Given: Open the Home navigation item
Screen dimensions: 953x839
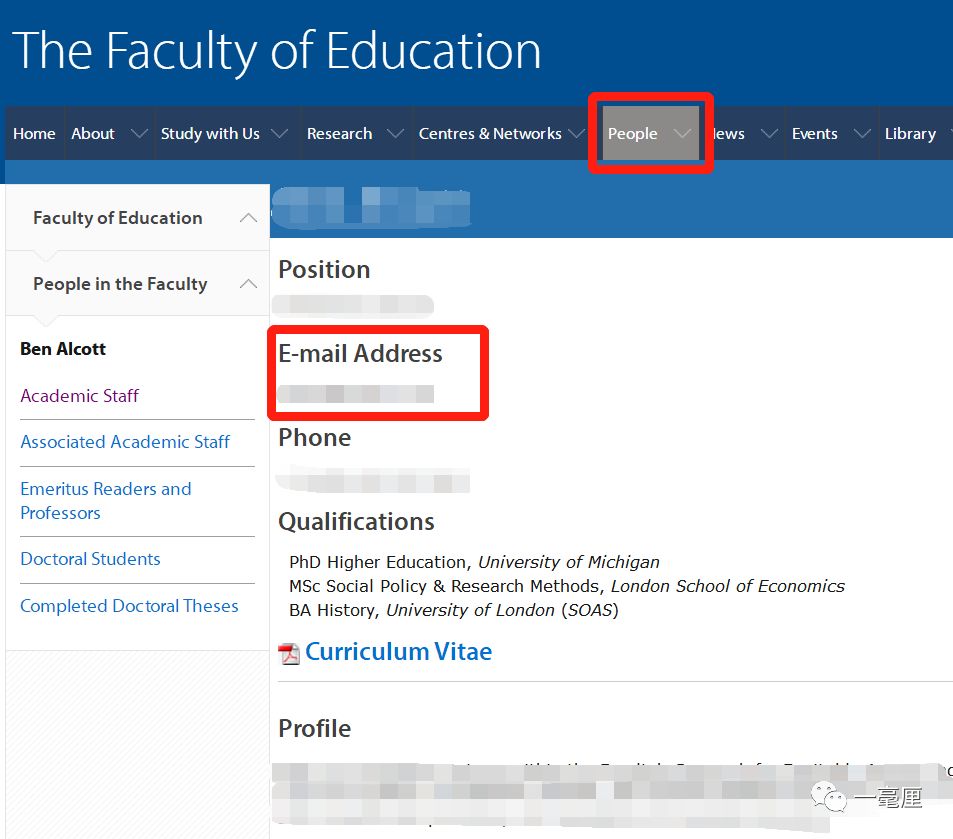Looking at the screenshot, I should [34, 134].
